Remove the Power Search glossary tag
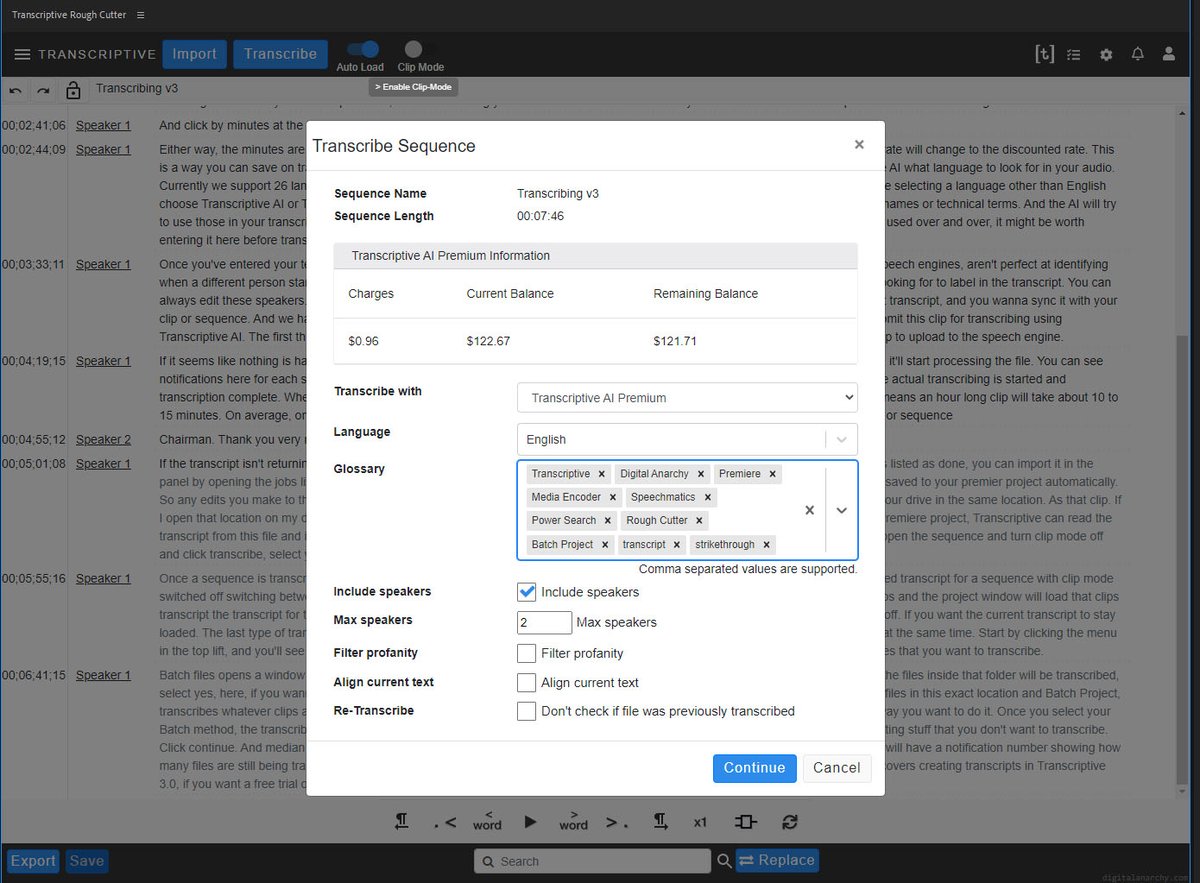Image resolution: width=1200 pixels, height=883 pixels. pos(607,520)
